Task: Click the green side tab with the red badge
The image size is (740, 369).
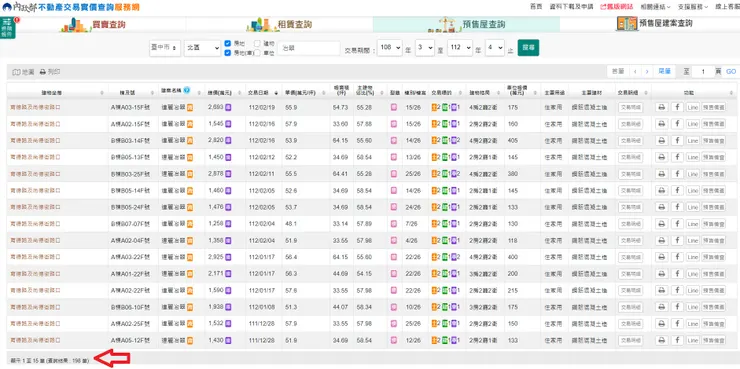Action: click(8, 28)
